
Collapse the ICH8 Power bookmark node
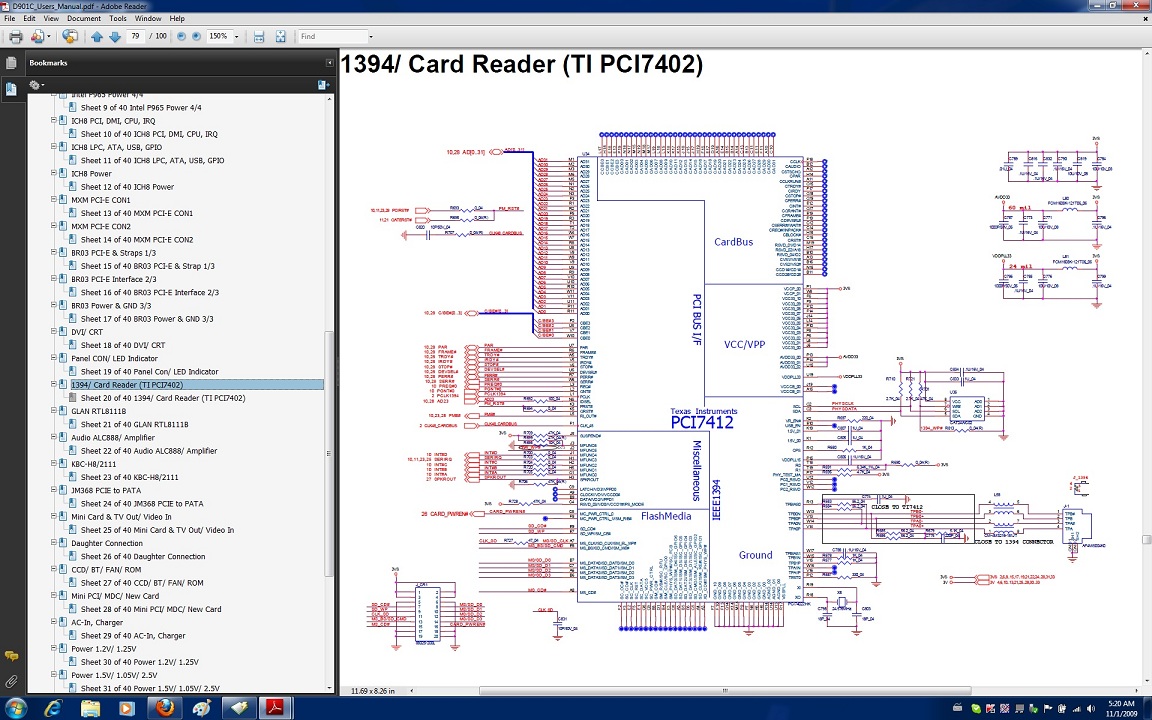pos(54,173)
